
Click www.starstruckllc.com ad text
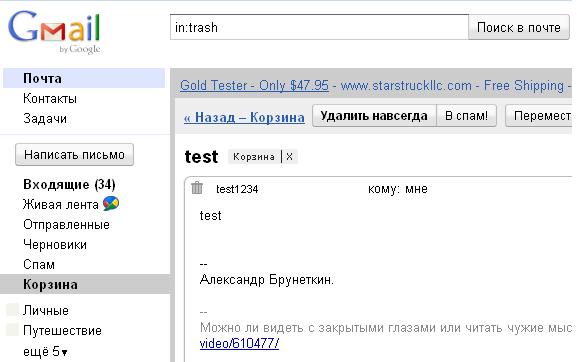pos(406,85)
